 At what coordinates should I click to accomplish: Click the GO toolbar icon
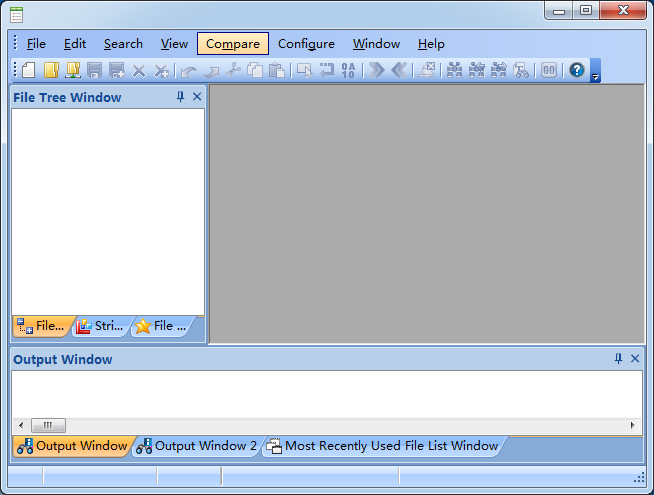(x=549, y=70)
